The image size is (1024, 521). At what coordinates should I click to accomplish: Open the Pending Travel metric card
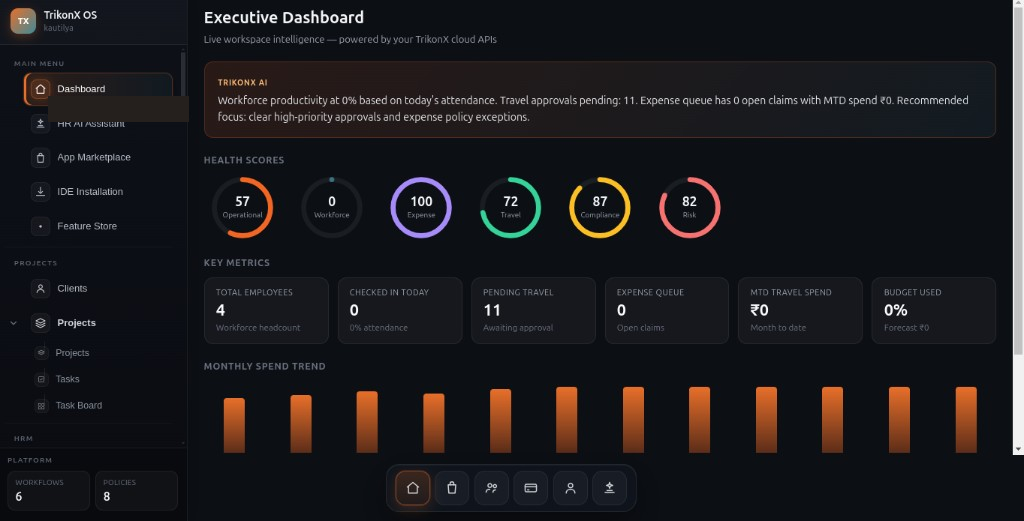534,310
